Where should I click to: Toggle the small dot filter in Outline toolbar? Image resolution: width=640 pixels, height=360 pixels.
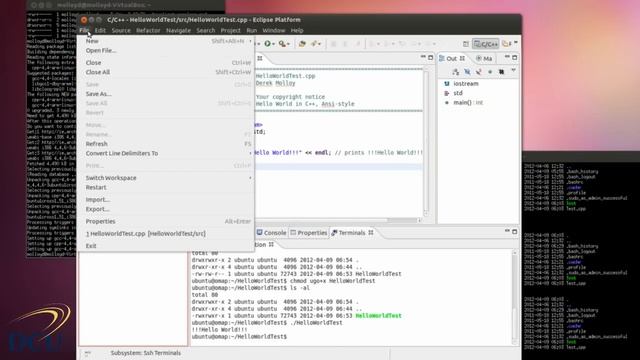tap(490, 72)
